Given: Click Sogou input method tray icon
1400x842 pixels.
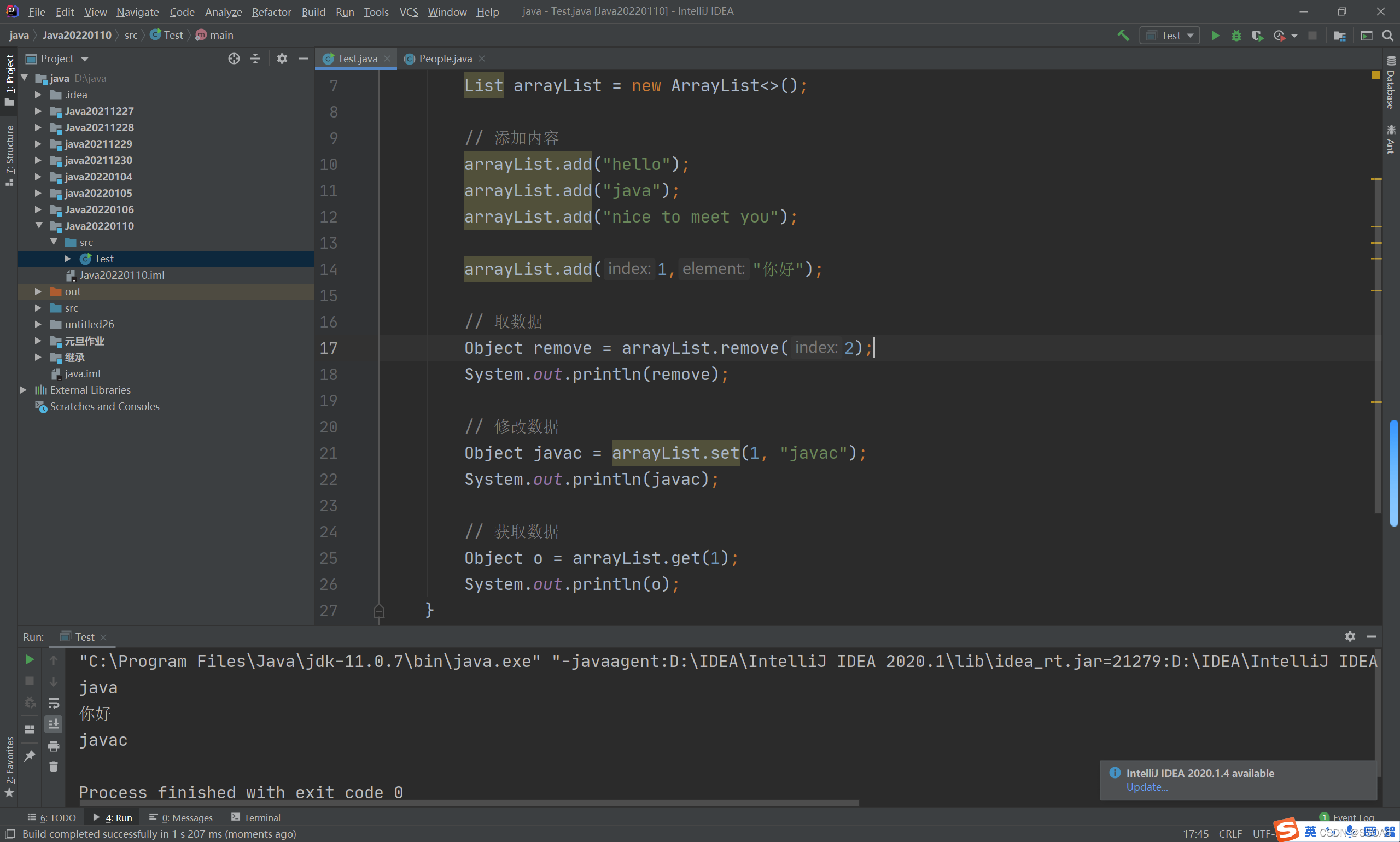Looking at the screenshot, I should coord(1286,829).
